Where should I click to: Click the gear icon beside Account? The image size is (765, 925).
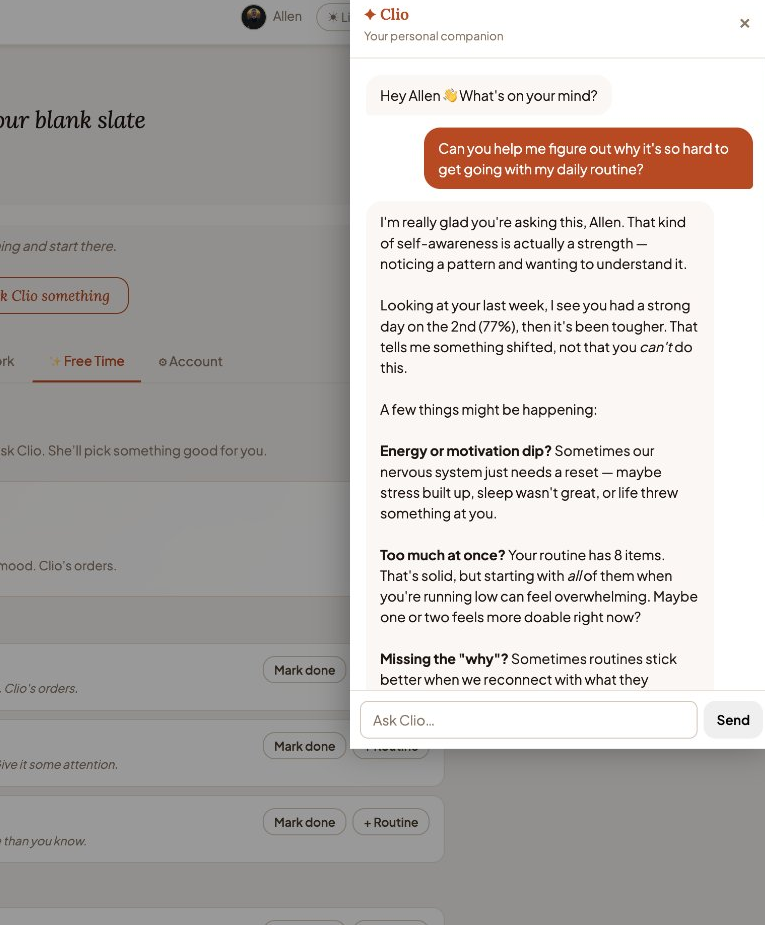163,362
